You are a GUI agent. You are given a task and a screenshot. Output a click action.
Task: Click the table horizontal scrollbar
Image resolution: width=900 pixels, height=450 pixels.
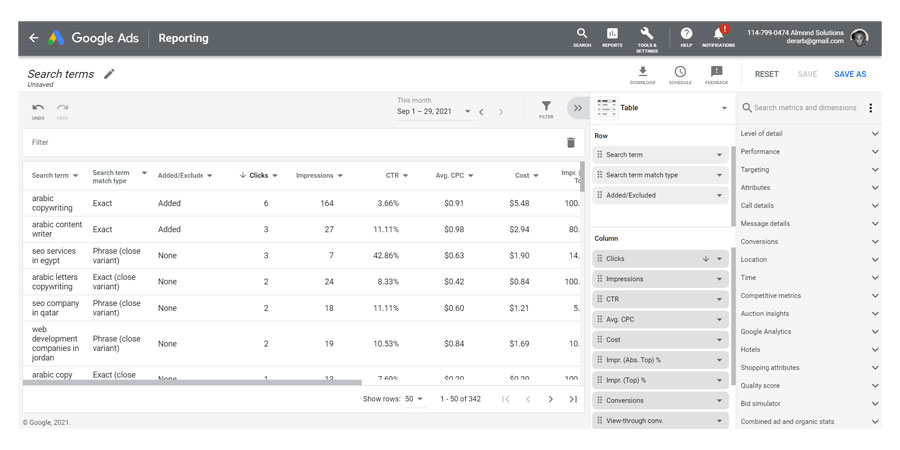click(x=192, y=382)
